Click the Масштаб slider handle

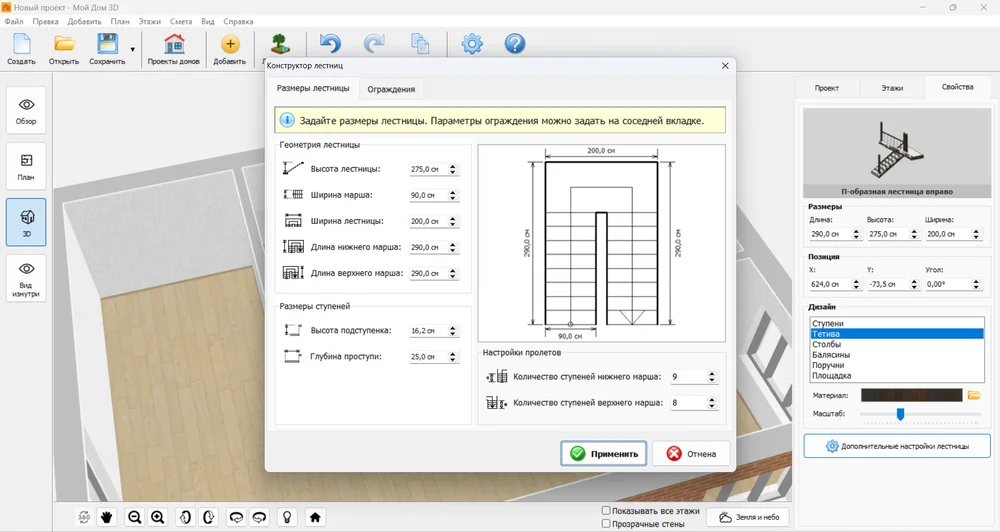coord(900,415)
